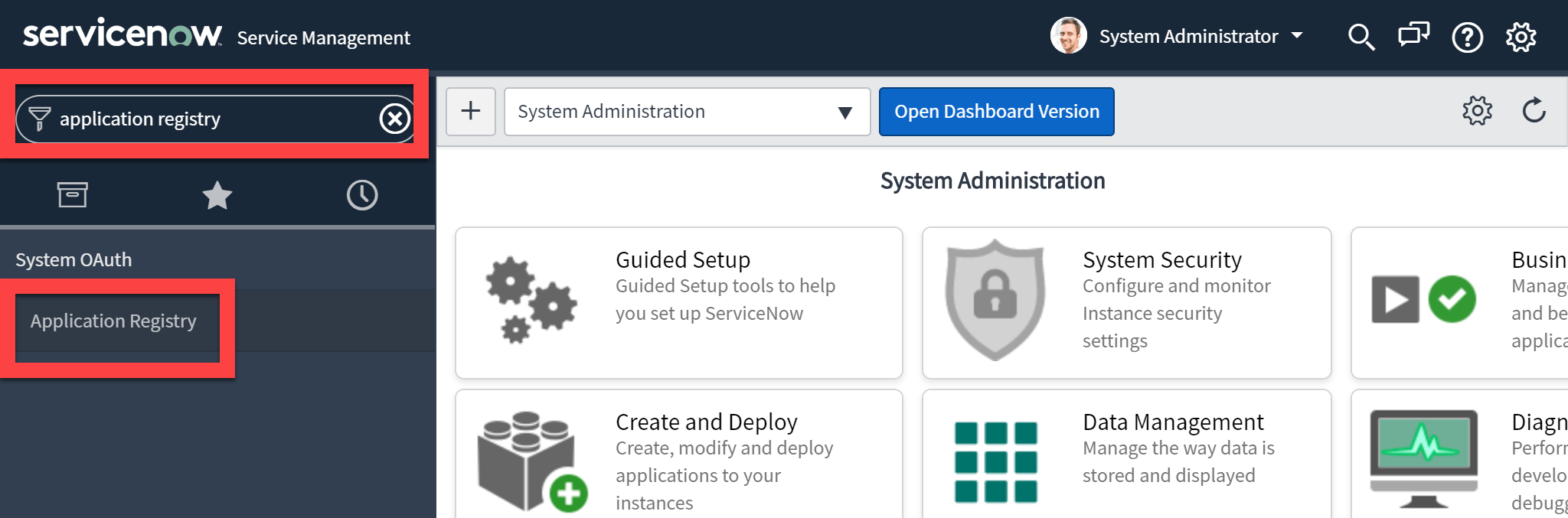The height and width of the screenshot is (518, 1568).
Task: Click the Create and Deploy block icon
Action: (533, 461)
